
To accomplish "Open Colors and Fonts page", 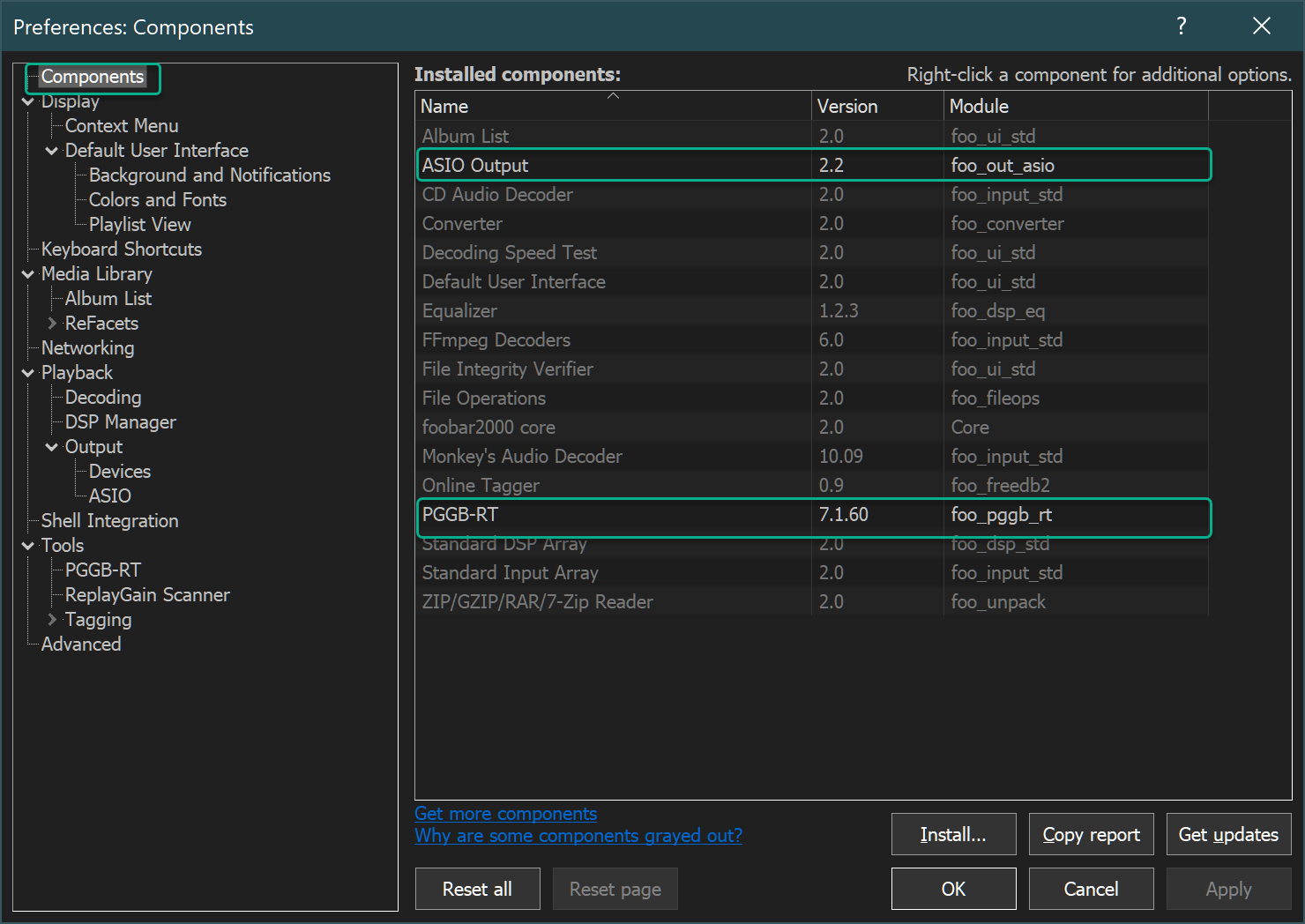I will click(158, 200).
